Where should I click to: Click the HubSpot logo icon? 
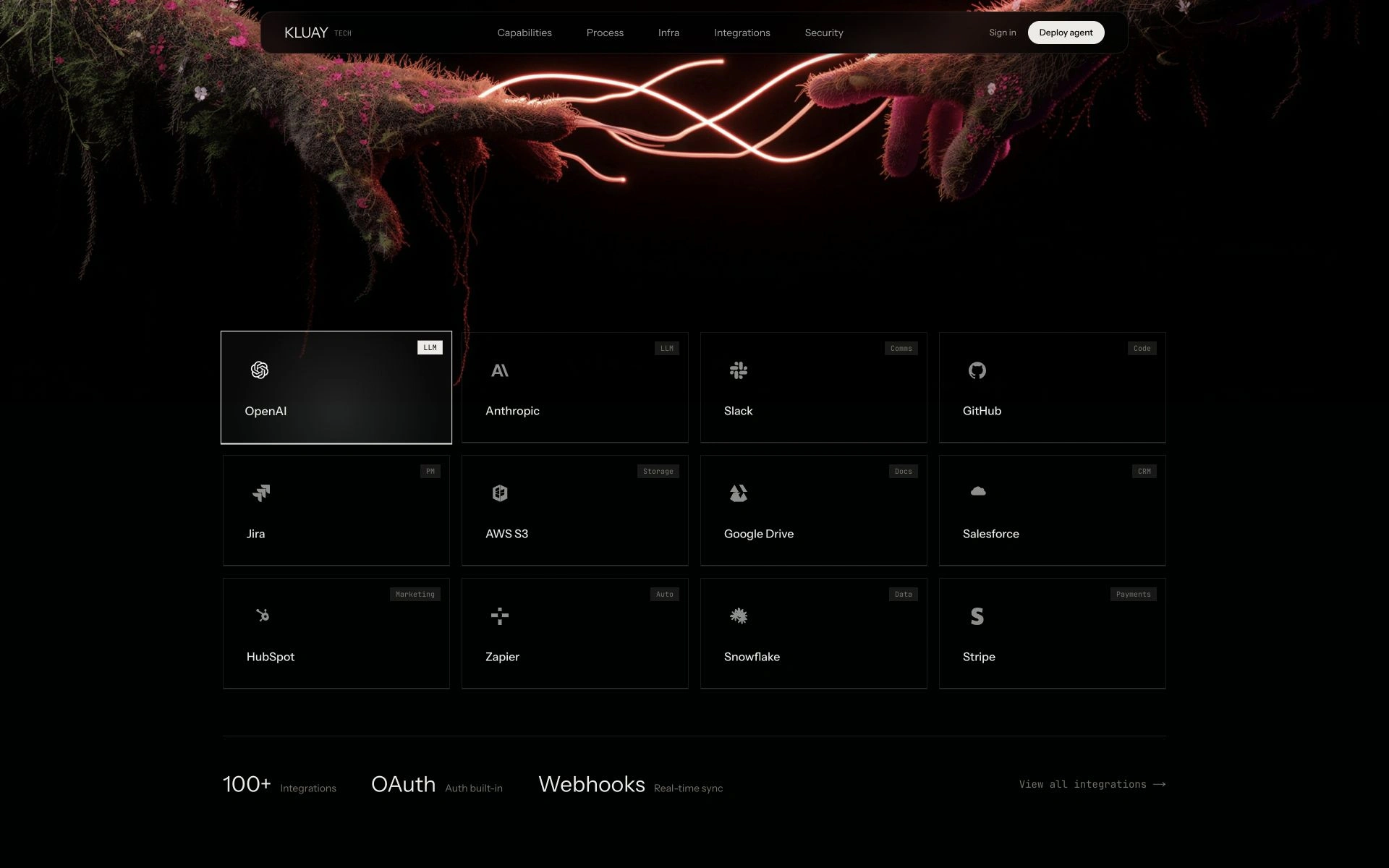[x=263, y=615]
